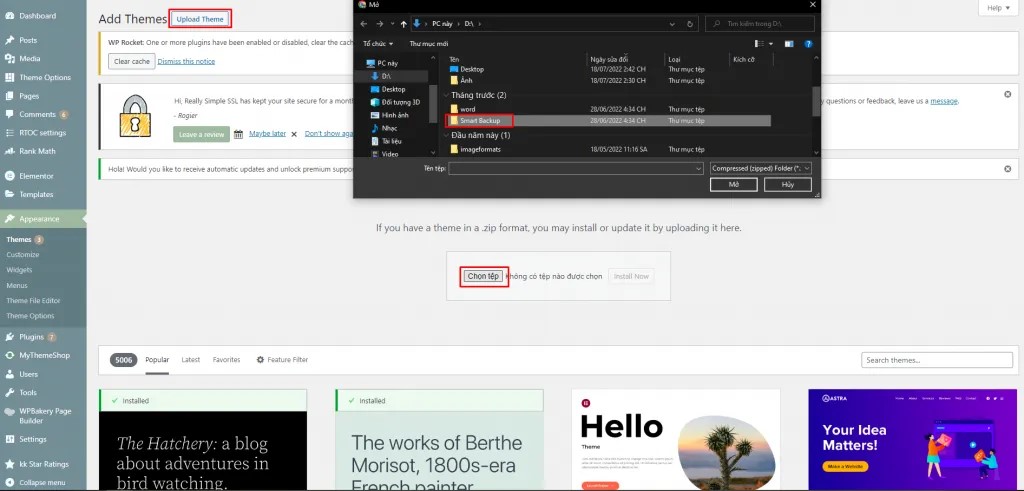Toggle the preview pane icon

pos(789,44)
